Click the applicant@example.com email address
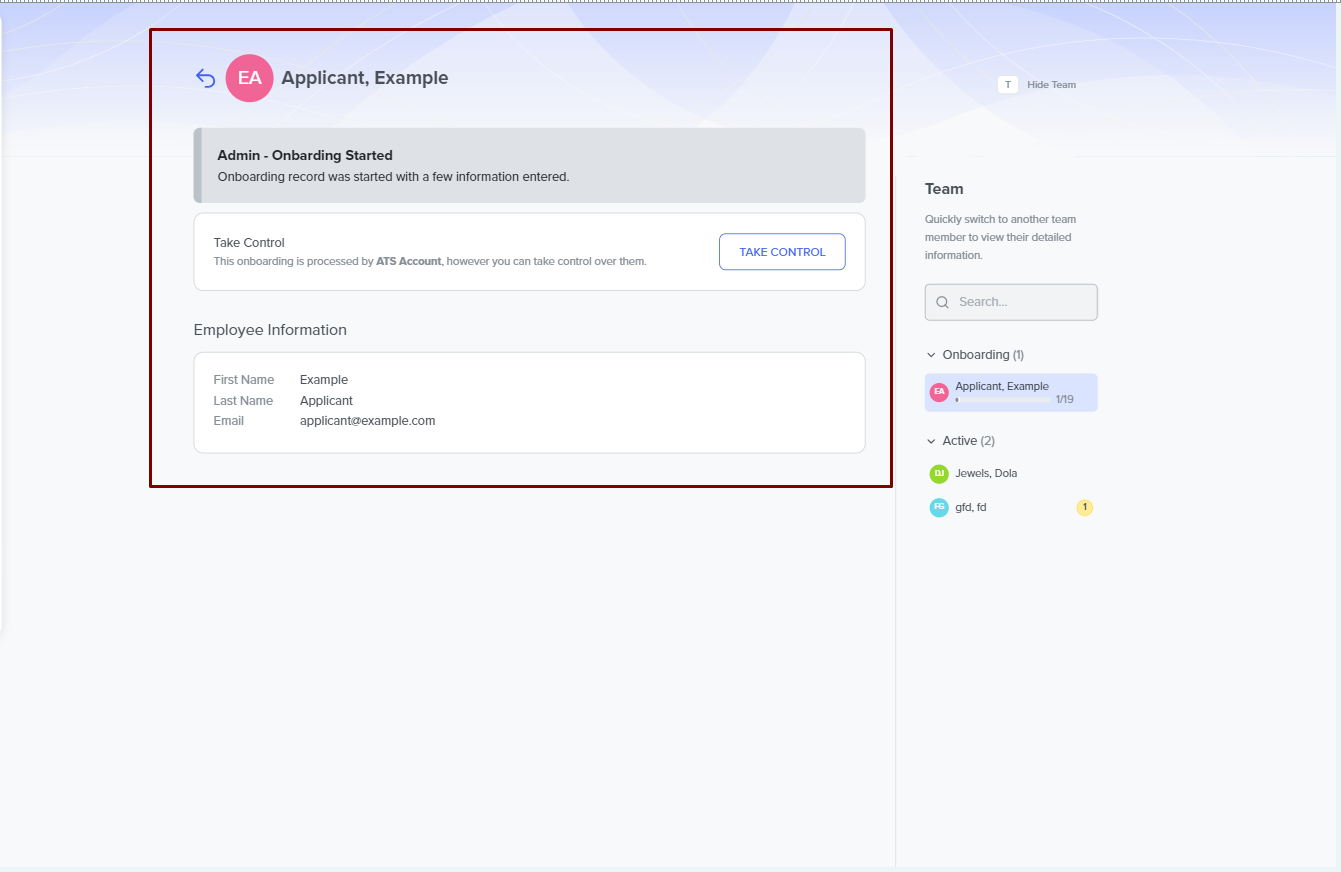The image size is (1341, 872). (367, 421)
